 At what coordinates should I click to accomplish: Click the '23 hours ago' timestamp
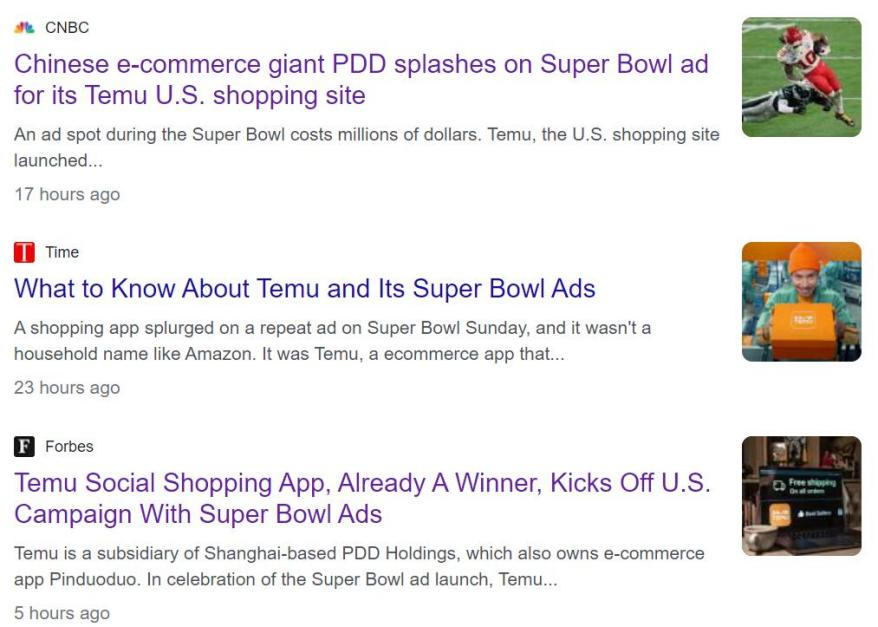point(67,388)
